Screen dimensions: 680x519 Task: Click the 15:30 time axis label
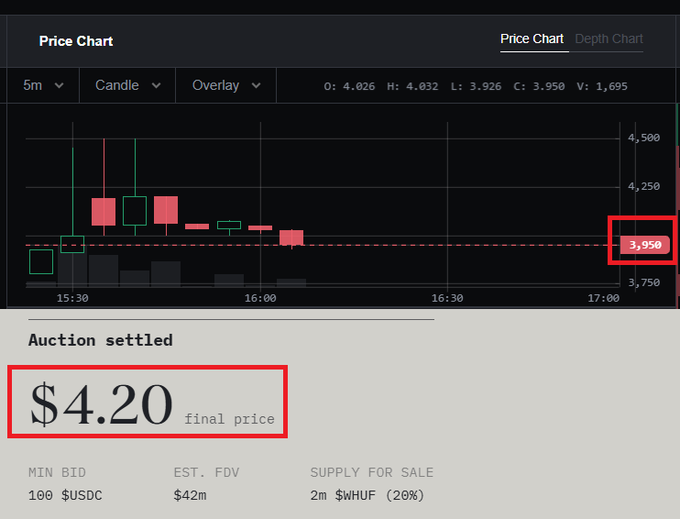(72, 298)
